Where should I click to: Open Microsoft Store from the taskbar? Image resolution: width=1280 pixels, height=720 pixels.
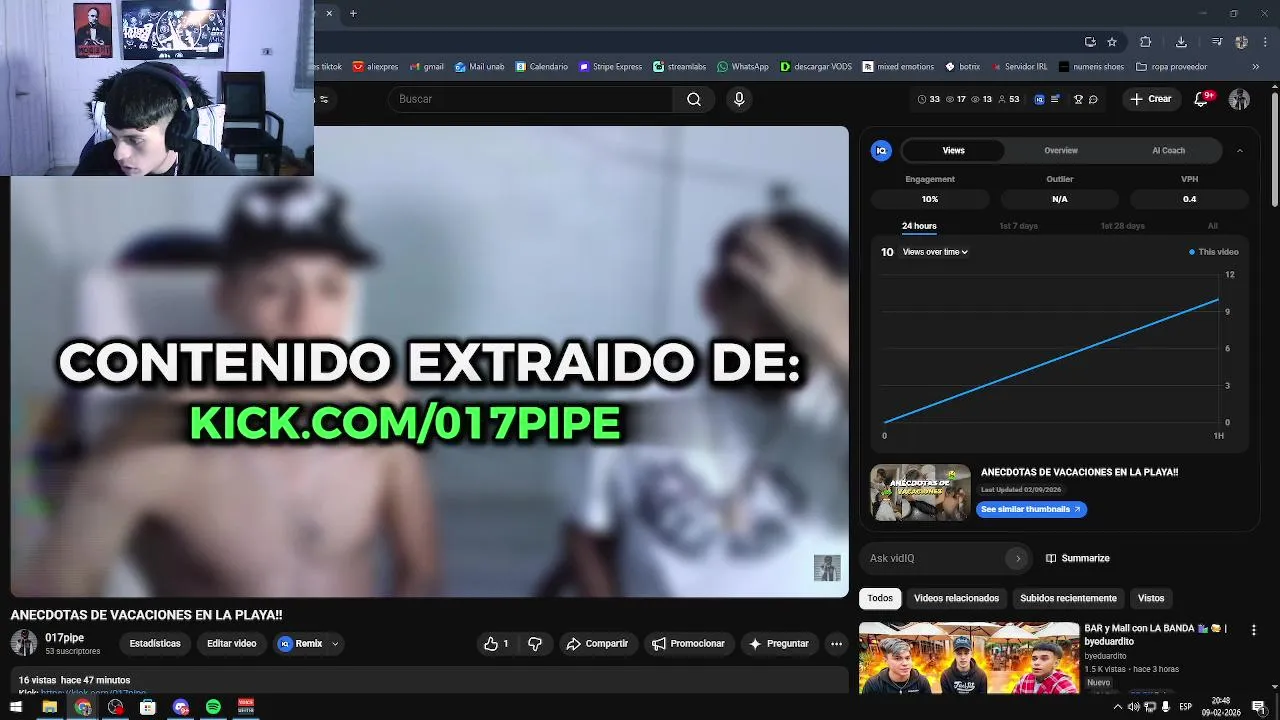[x=148, y=707]
